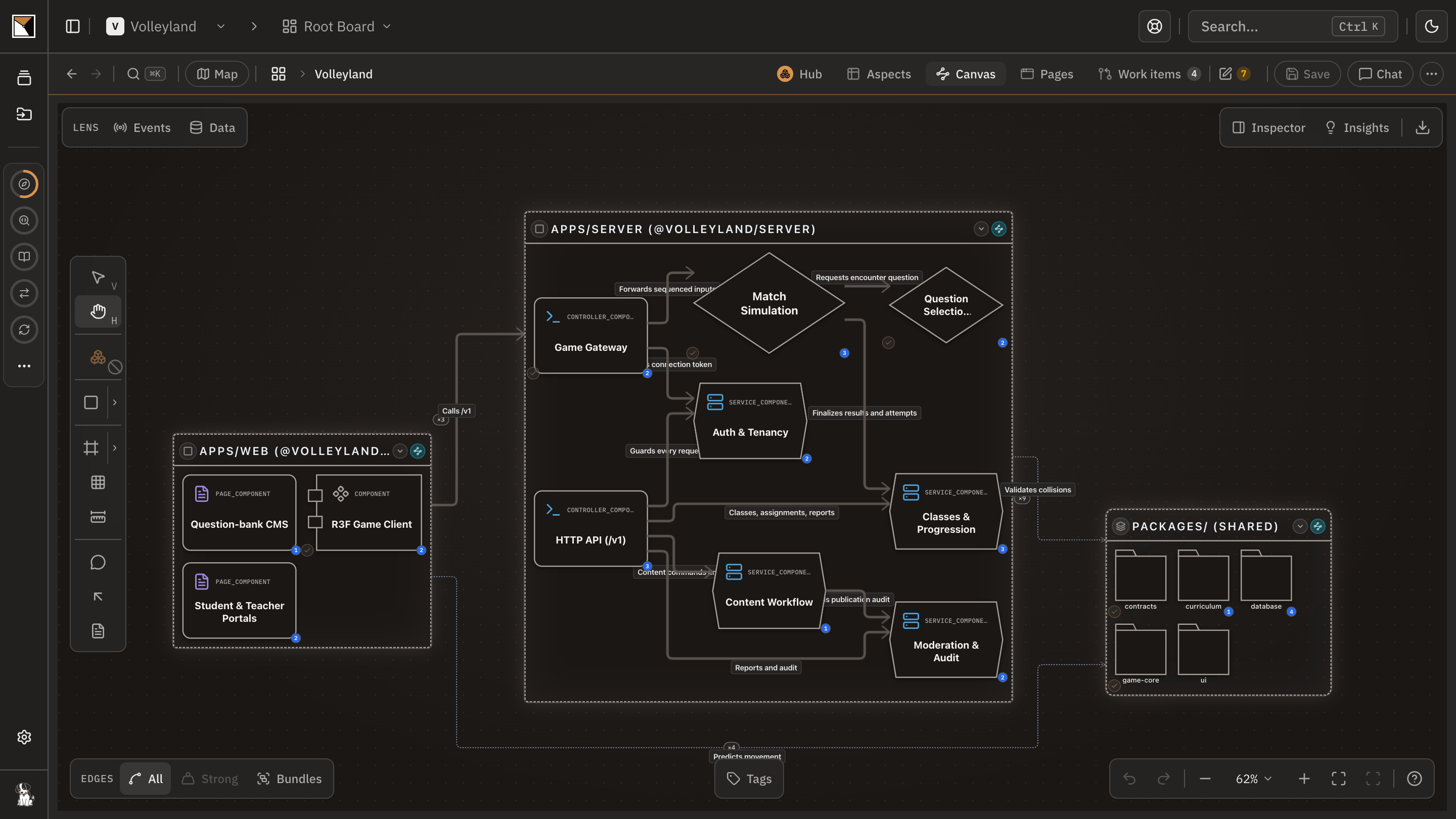1456x819 pixels.
Task: Open the Chat button
Action: click(1380, 74)
